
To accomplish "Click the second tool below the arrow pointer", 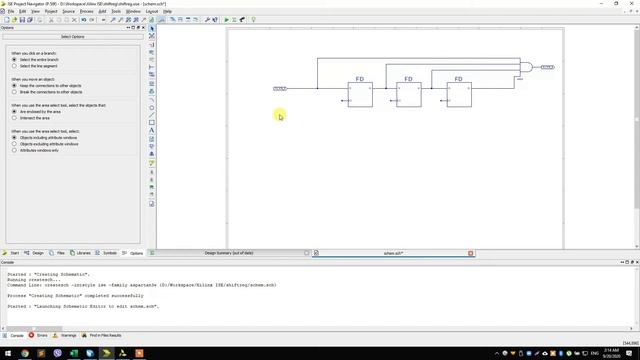I will [x=152, y=45].
